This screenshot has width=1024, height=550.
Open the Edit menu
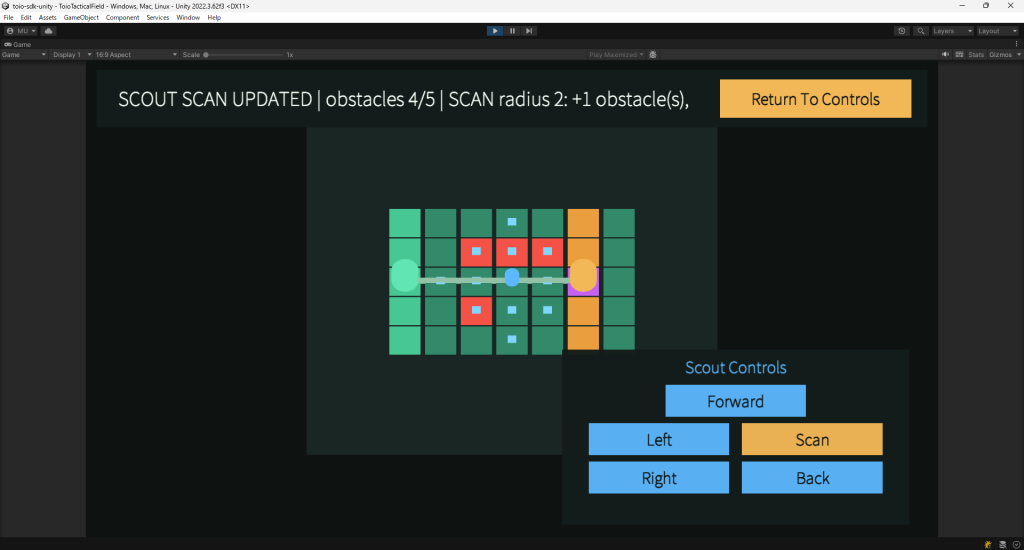(x=26, y=18)
